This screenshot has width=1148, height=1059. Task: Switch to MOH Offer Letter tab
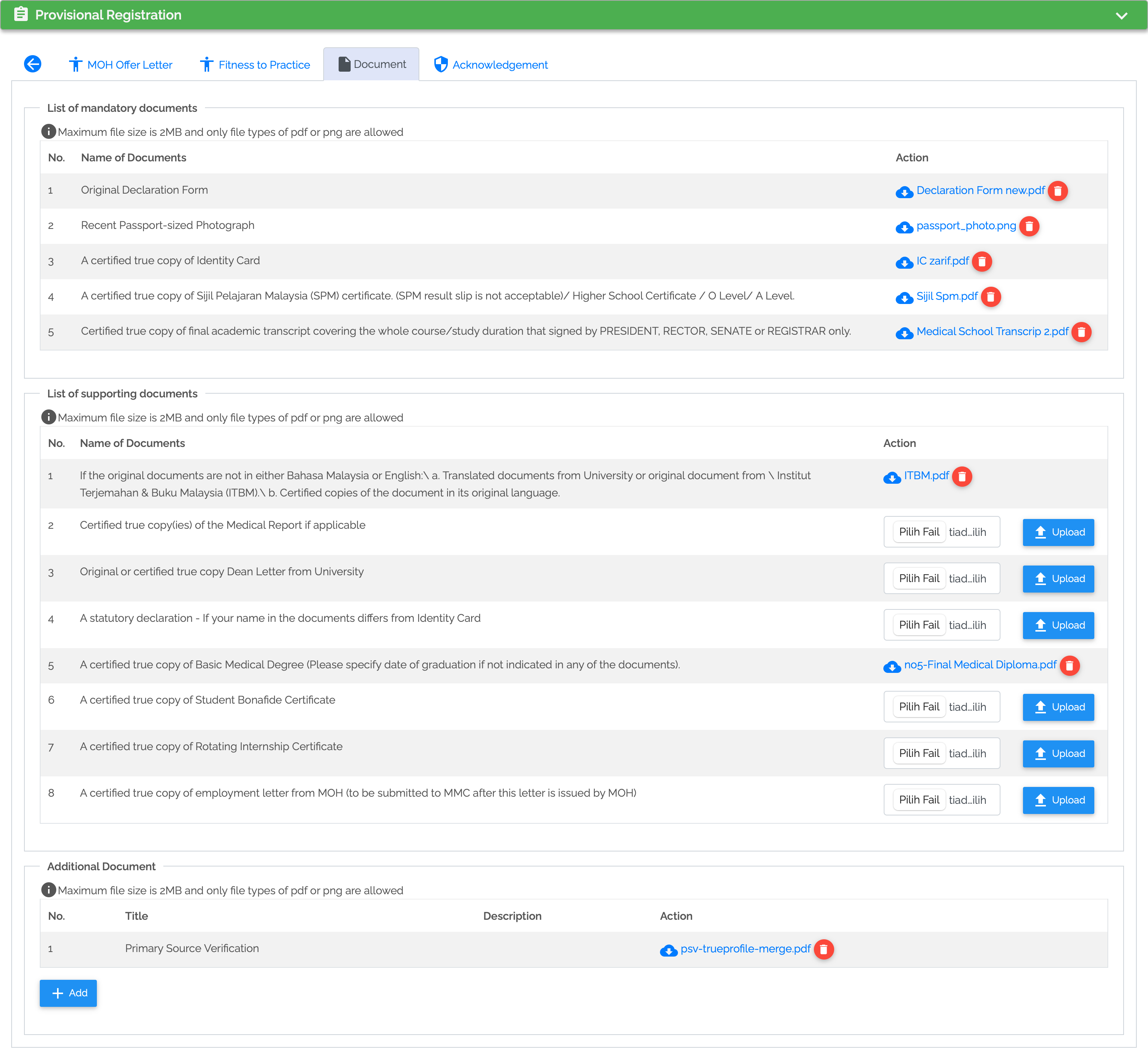point(121,65)
